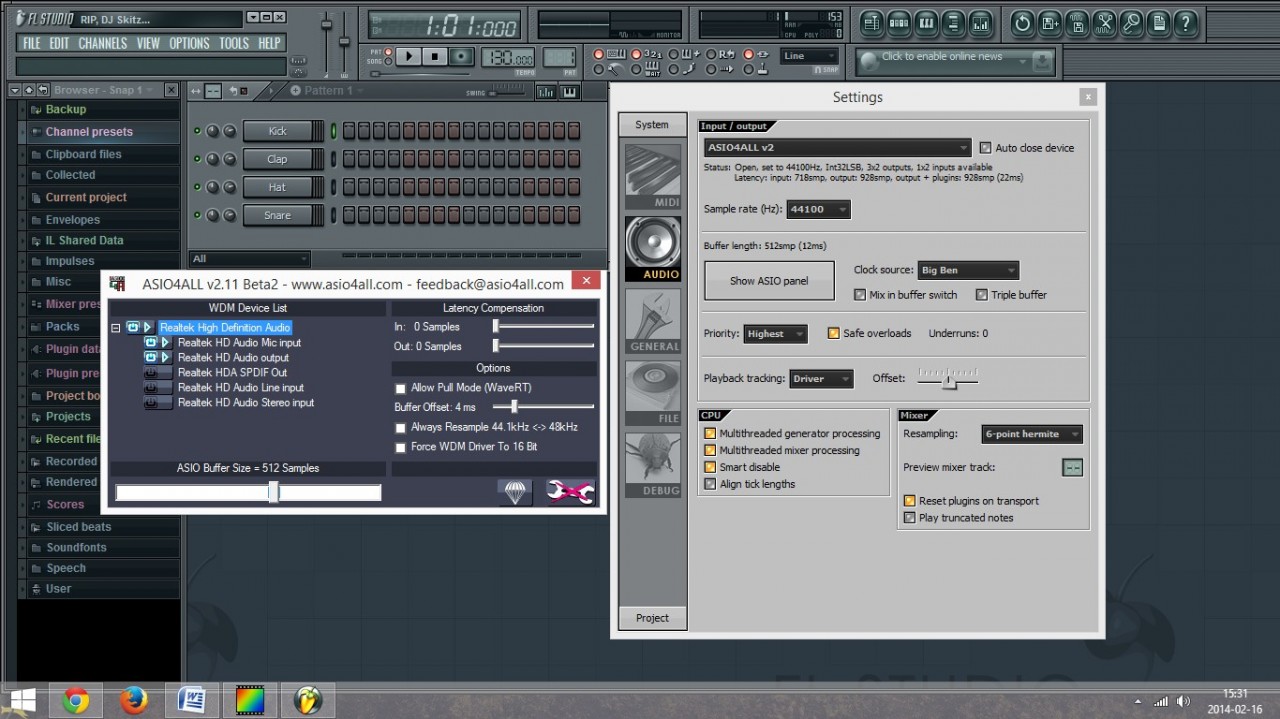Image resolution: width=1280 pixels, height=719 pixels.
Task: Toggle the Triple buffer checkbox
Action: [x=982, y=295]
